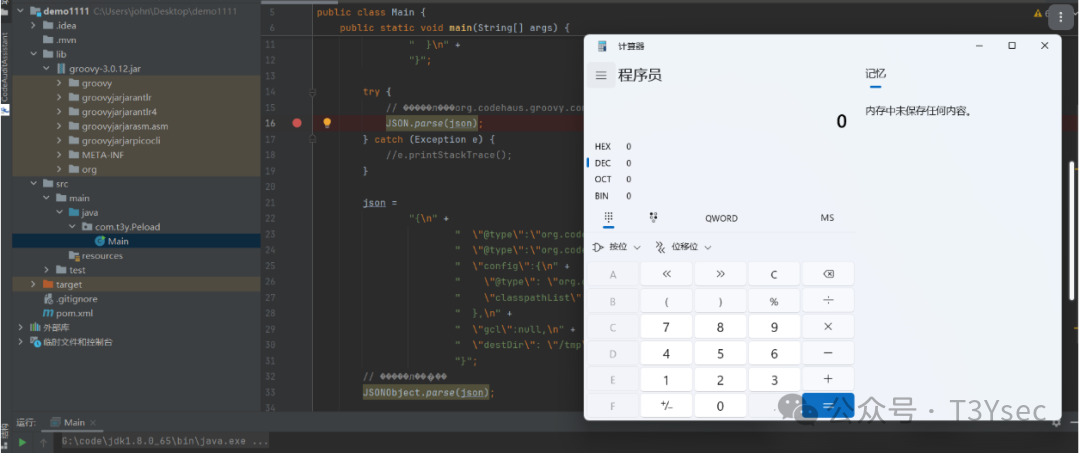
Task: Click the C clear key
Action: click(774, 274)
